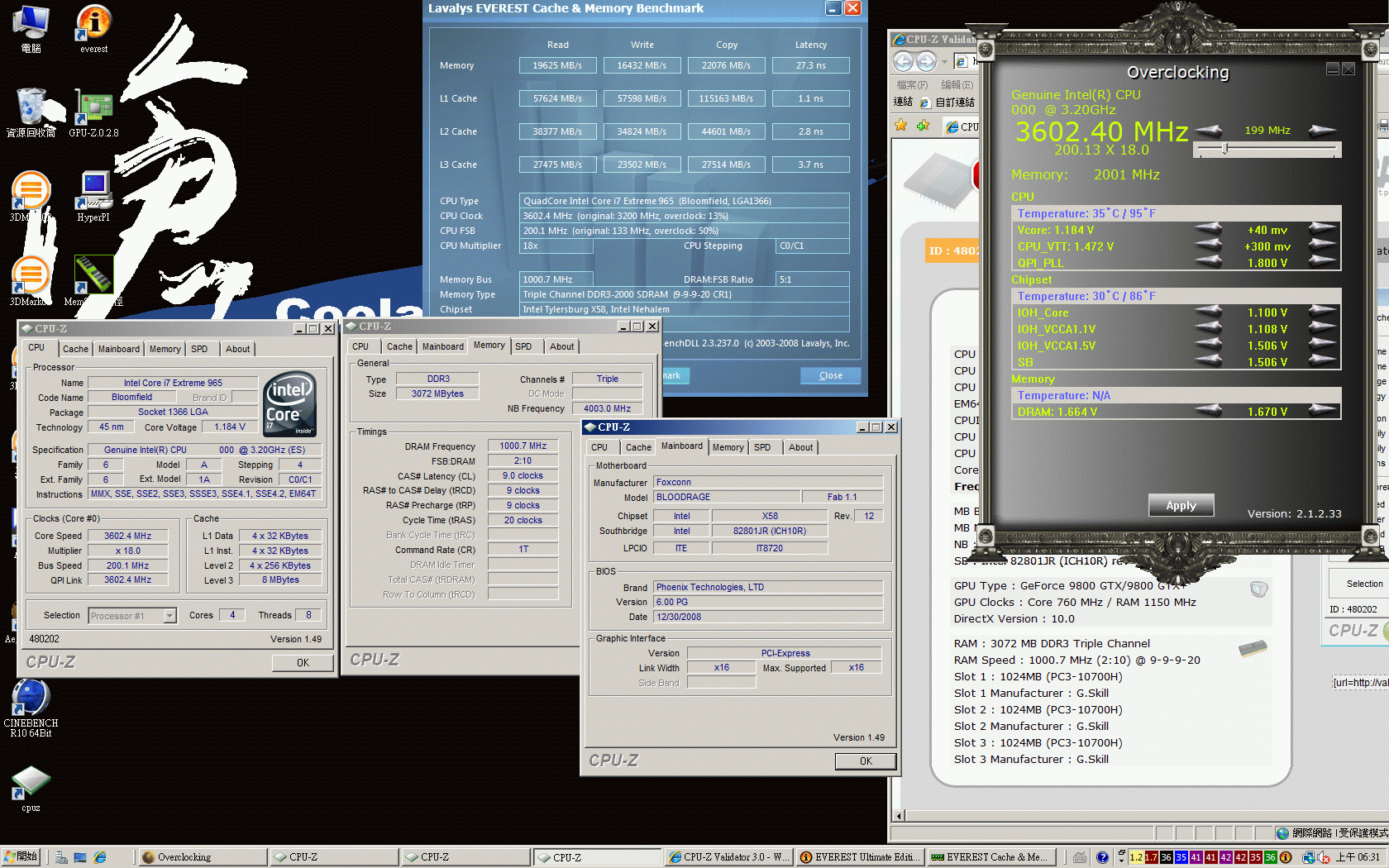Viewport: 1389px width, 868px height.
Task: Click Internet Explorer quick launch icon
Action: pos(100,857)
